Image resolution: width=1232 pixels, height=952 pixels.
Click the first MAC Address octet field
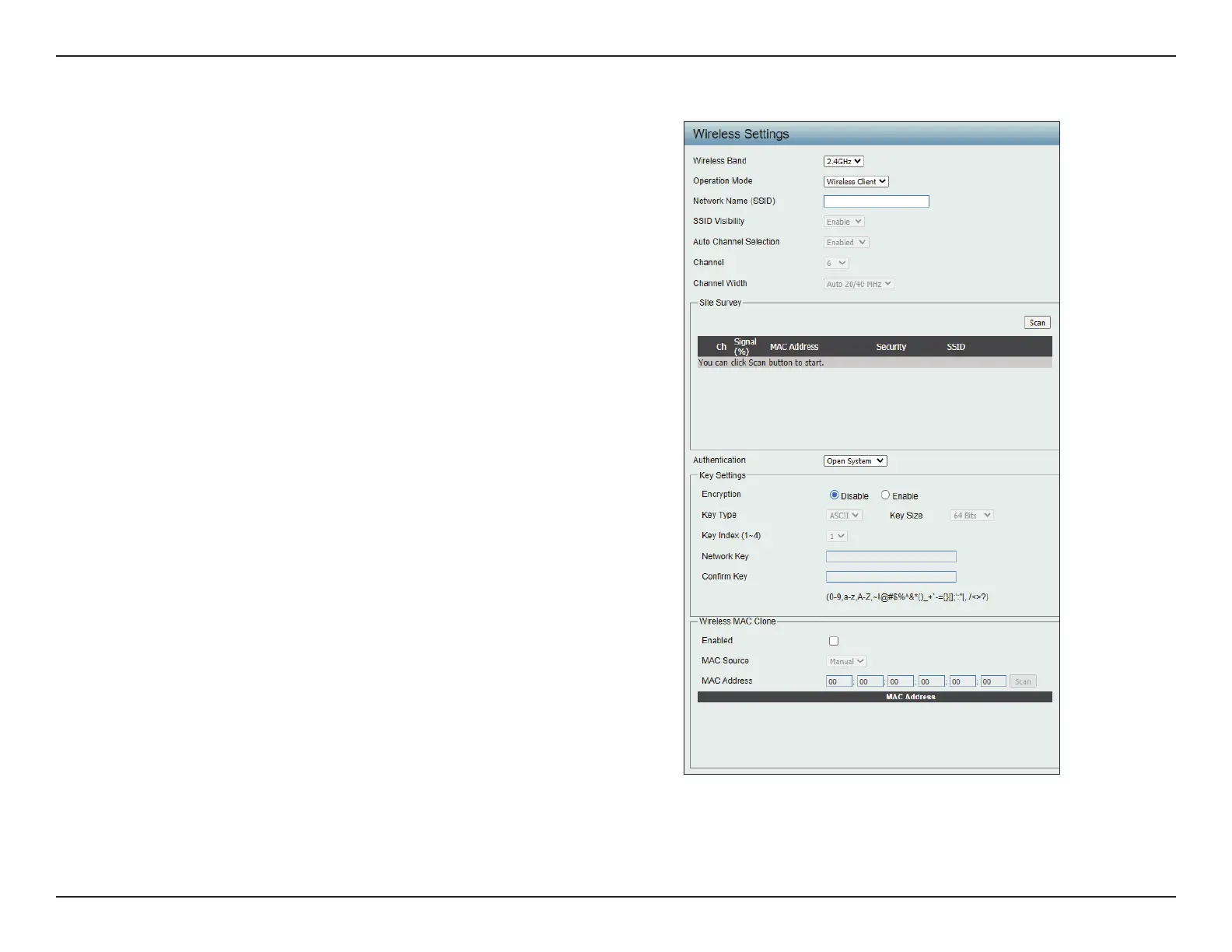coord(839,682)
